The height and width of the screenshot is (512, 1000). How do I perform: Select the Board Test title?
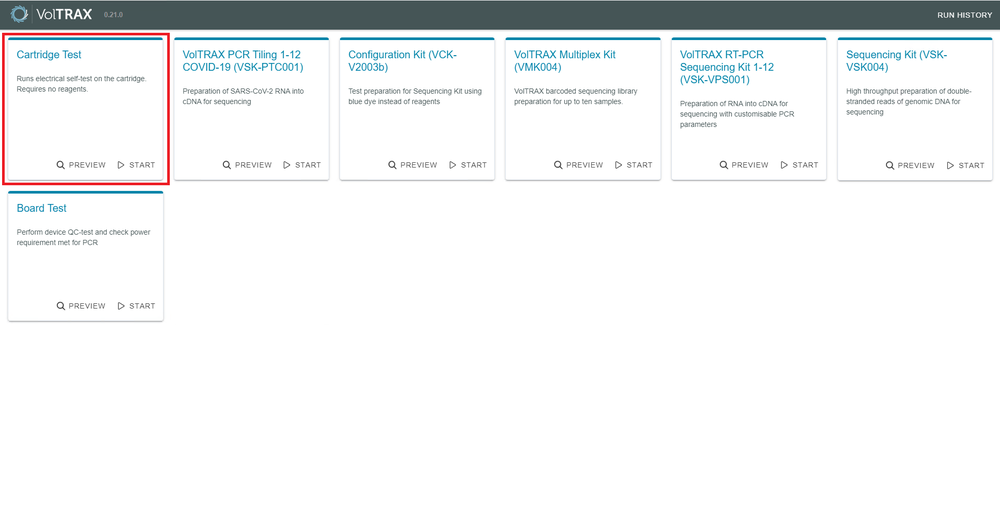[41, 208]
